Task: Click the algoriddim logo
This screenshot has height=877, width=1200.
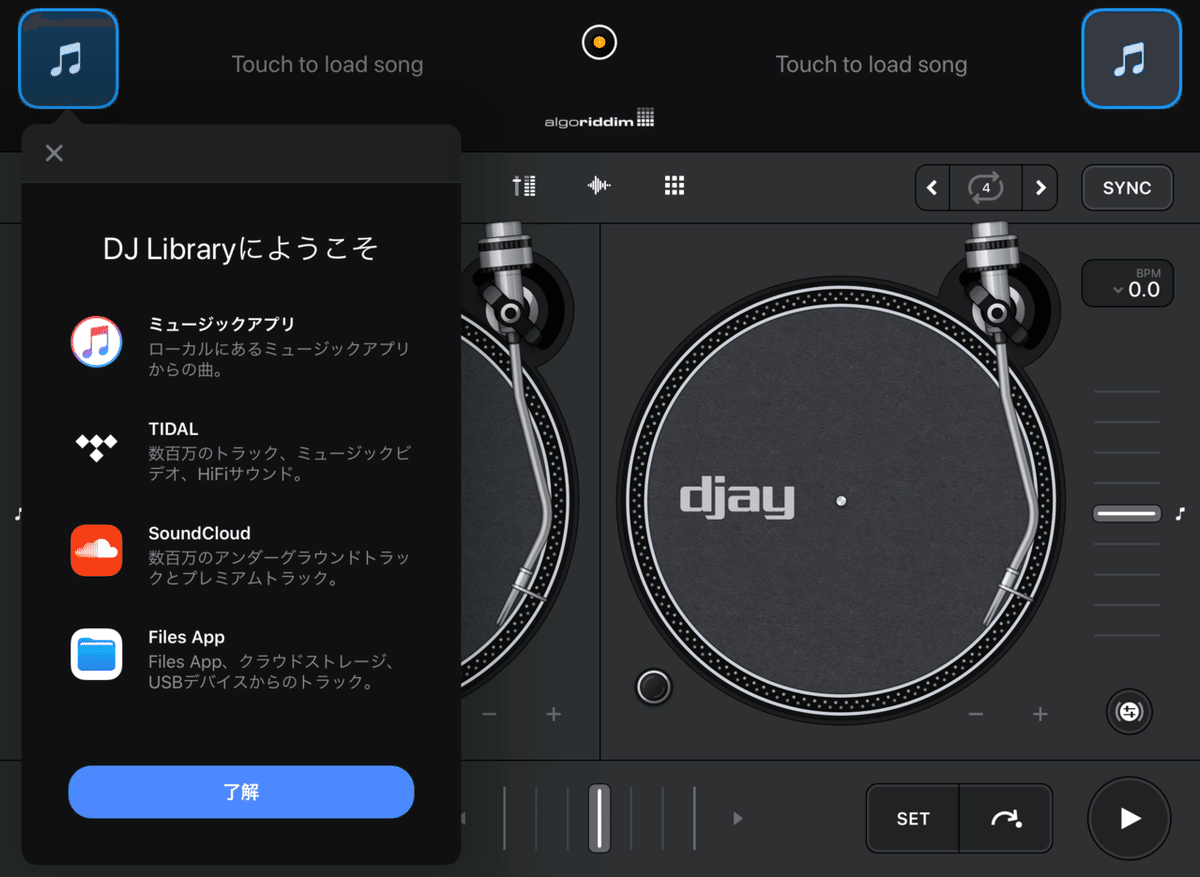Action: click(x=599, y=118)
